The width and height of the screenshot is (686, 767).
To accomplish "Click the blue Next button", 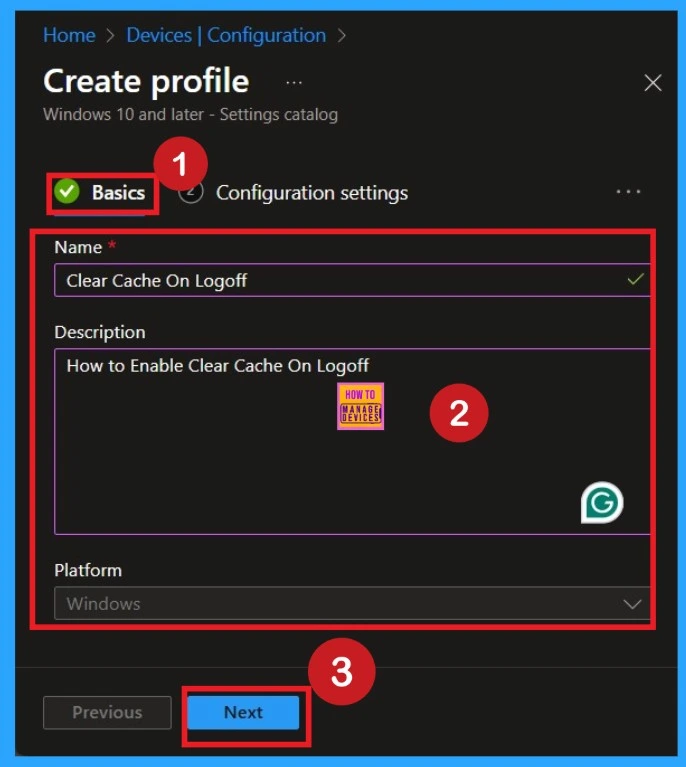I will coord(243,713).
